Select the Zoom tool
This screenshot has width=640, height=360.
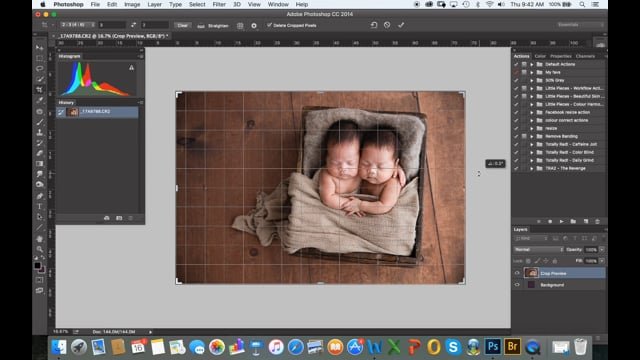point(40,249)
